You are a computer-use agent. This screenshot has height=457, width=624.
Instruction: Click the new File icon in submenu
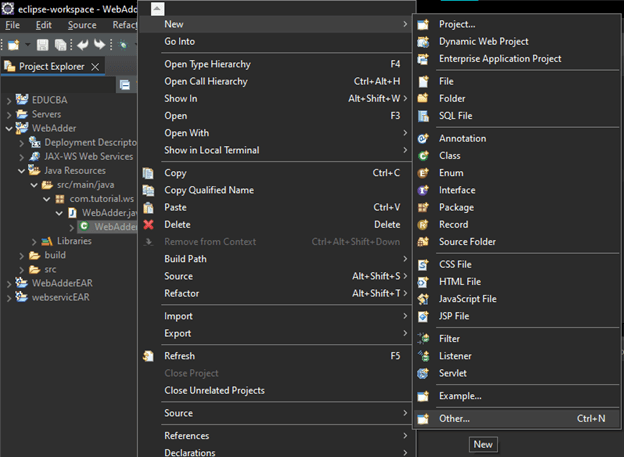423,81
